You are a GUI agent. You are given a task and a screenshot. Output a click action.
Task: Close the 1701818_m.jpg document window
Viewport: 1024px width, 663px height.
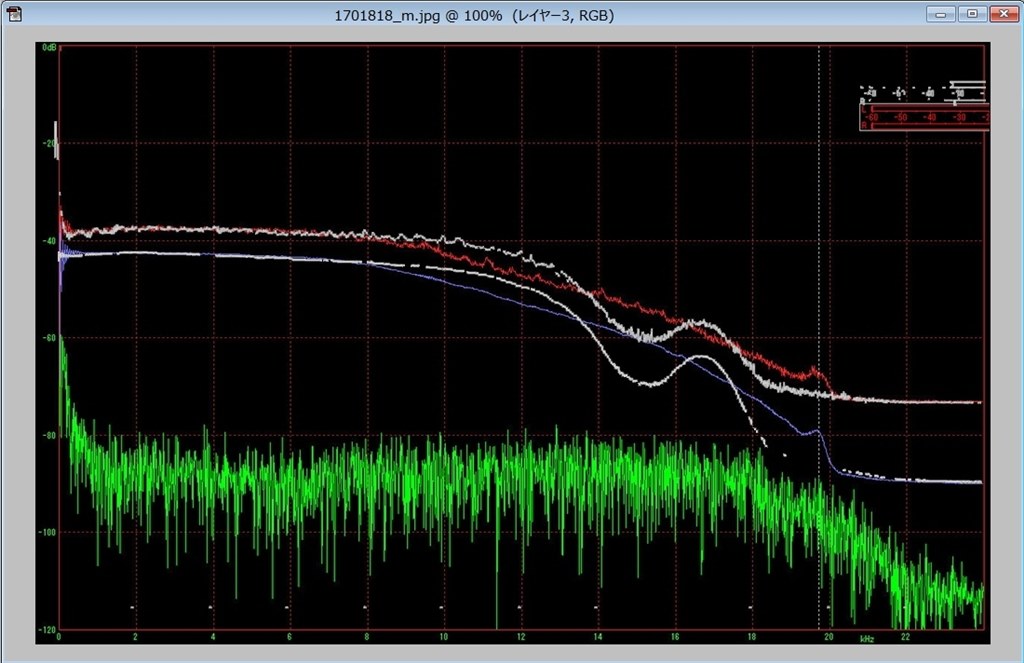1004,14
